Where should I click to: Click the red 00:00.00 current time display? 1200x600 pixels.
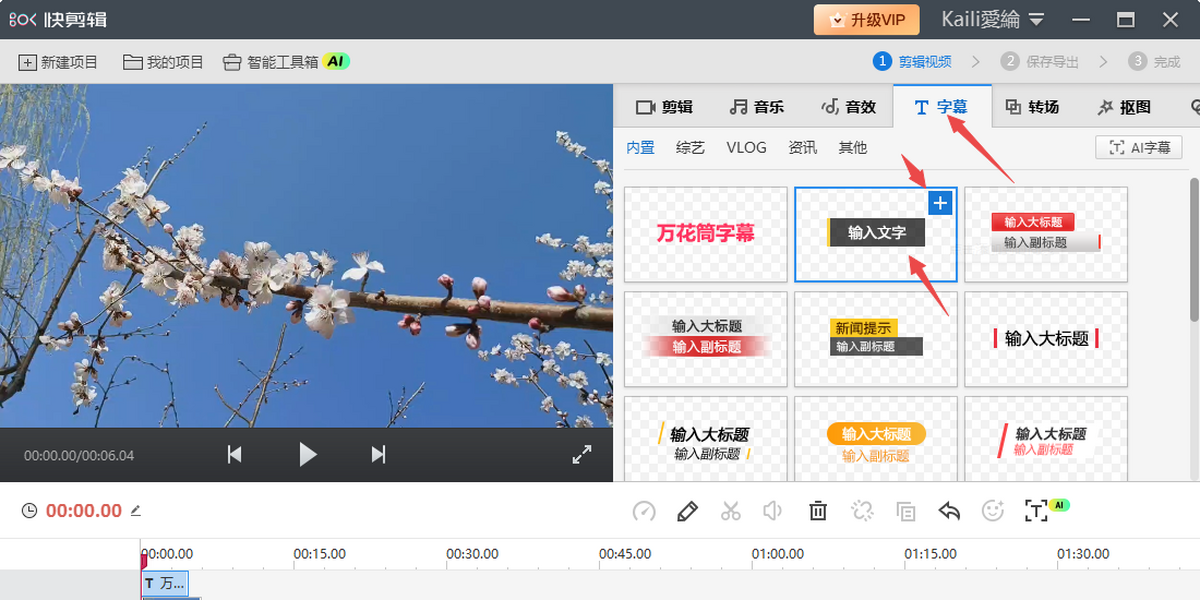click(84, 511)
